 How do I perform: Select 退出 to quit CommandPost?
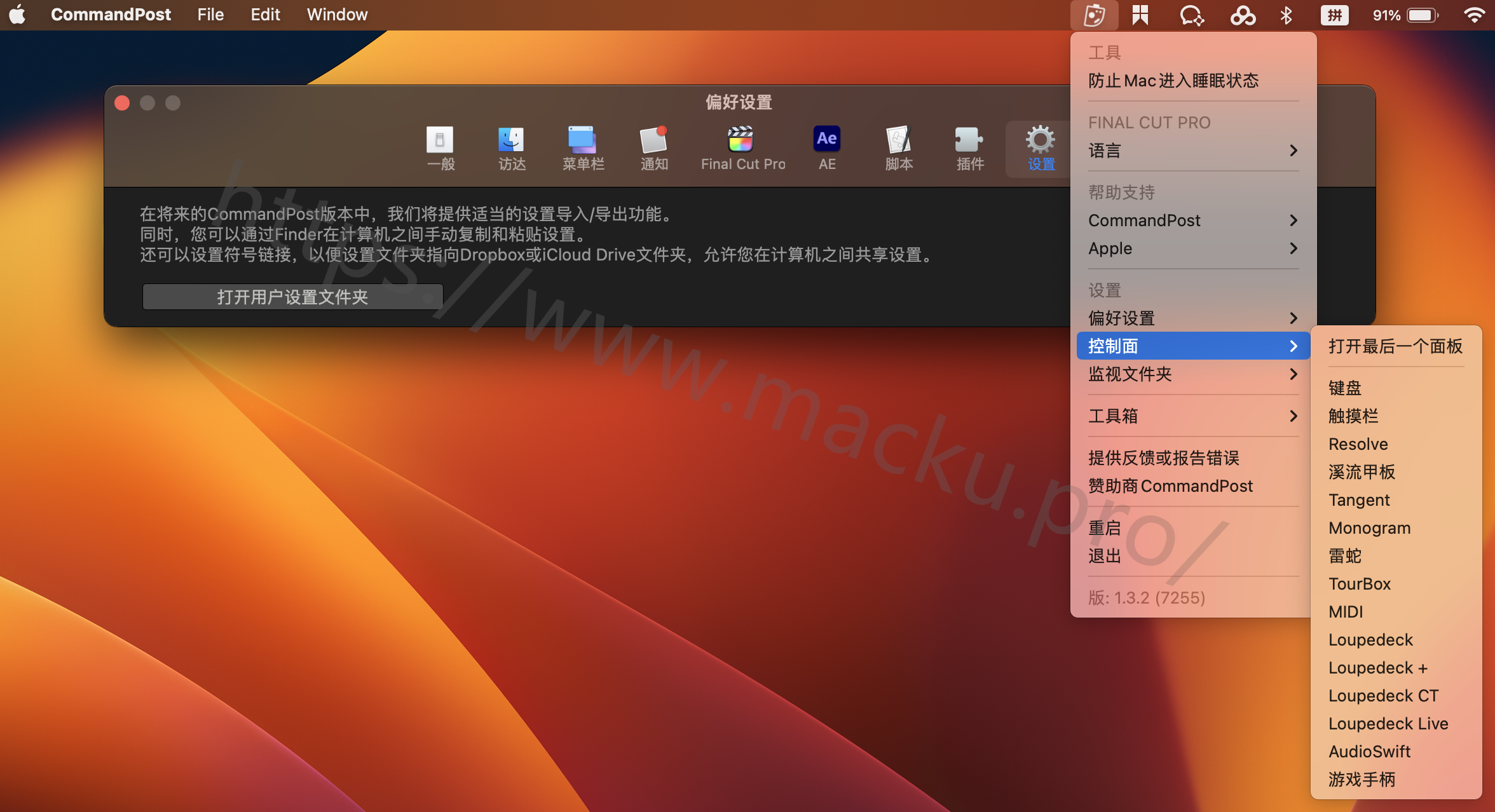pos(1193,556)
